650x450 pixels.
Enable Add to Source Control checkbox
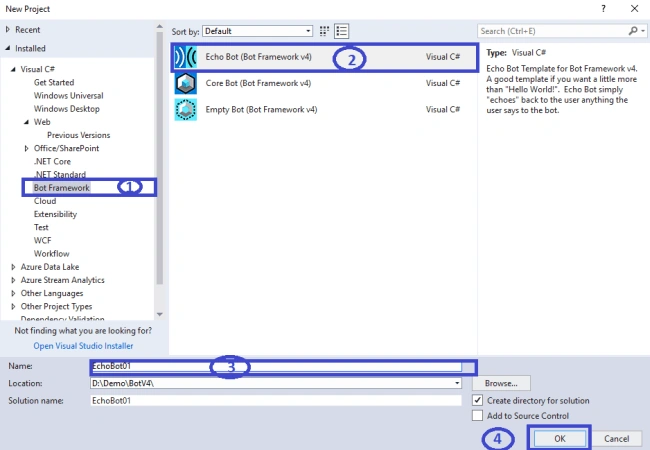click(x=477, y=415)
